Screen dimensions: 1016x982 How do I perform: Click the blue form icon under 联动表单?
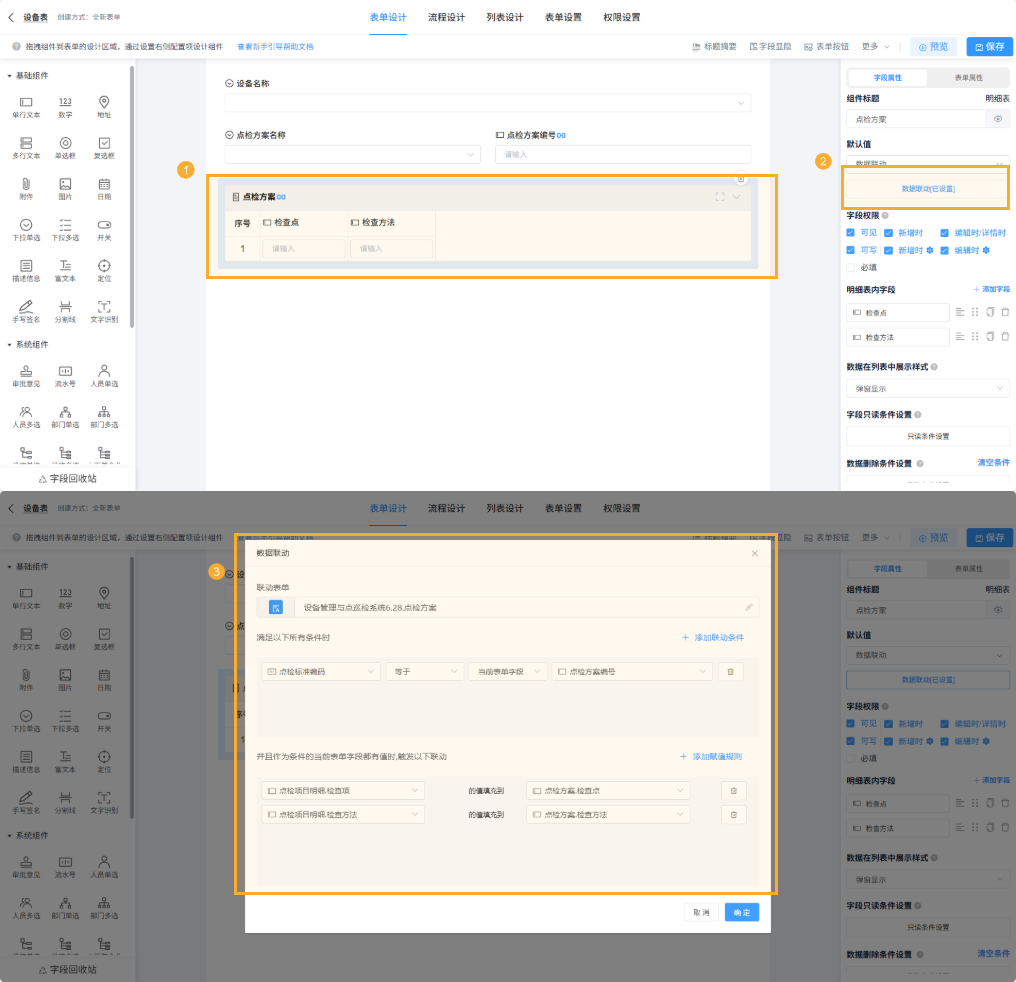[276, 607]
